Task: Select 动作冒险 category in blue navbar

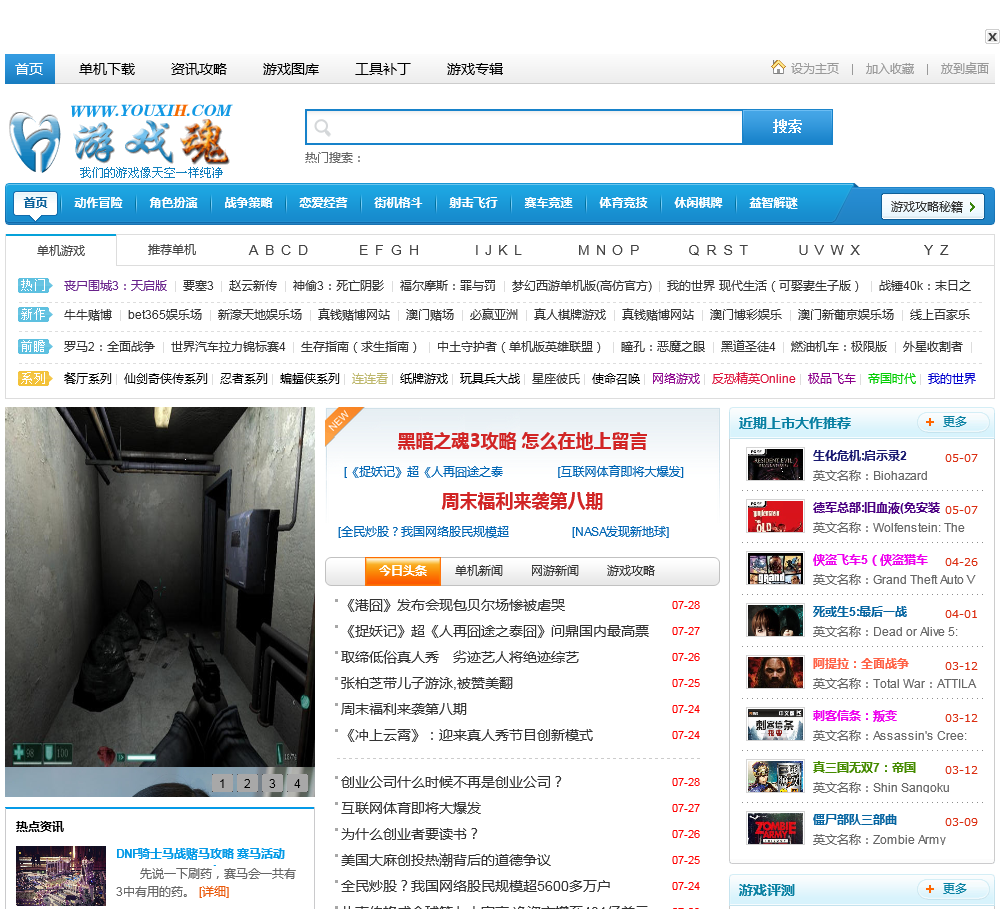Action: pos(98,203)
